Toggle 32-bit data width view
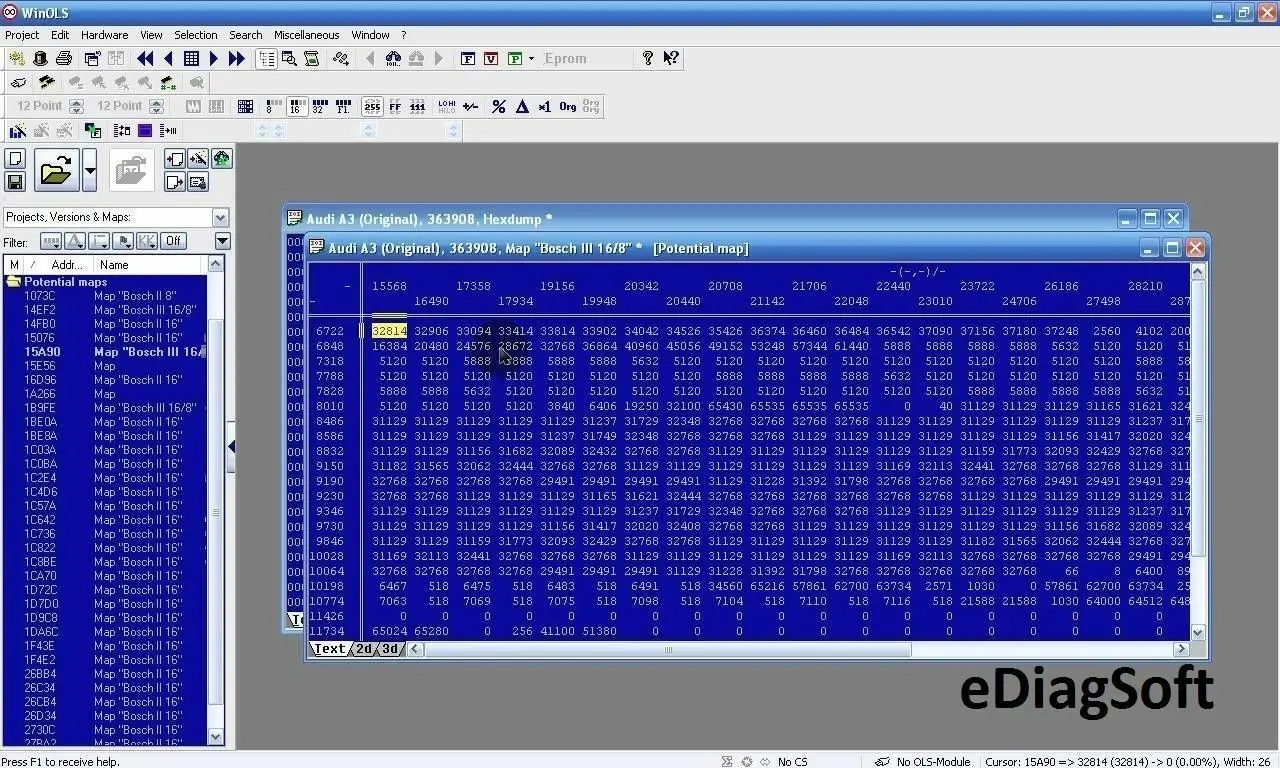1280x768 pixels. click(x=320, y=107)
